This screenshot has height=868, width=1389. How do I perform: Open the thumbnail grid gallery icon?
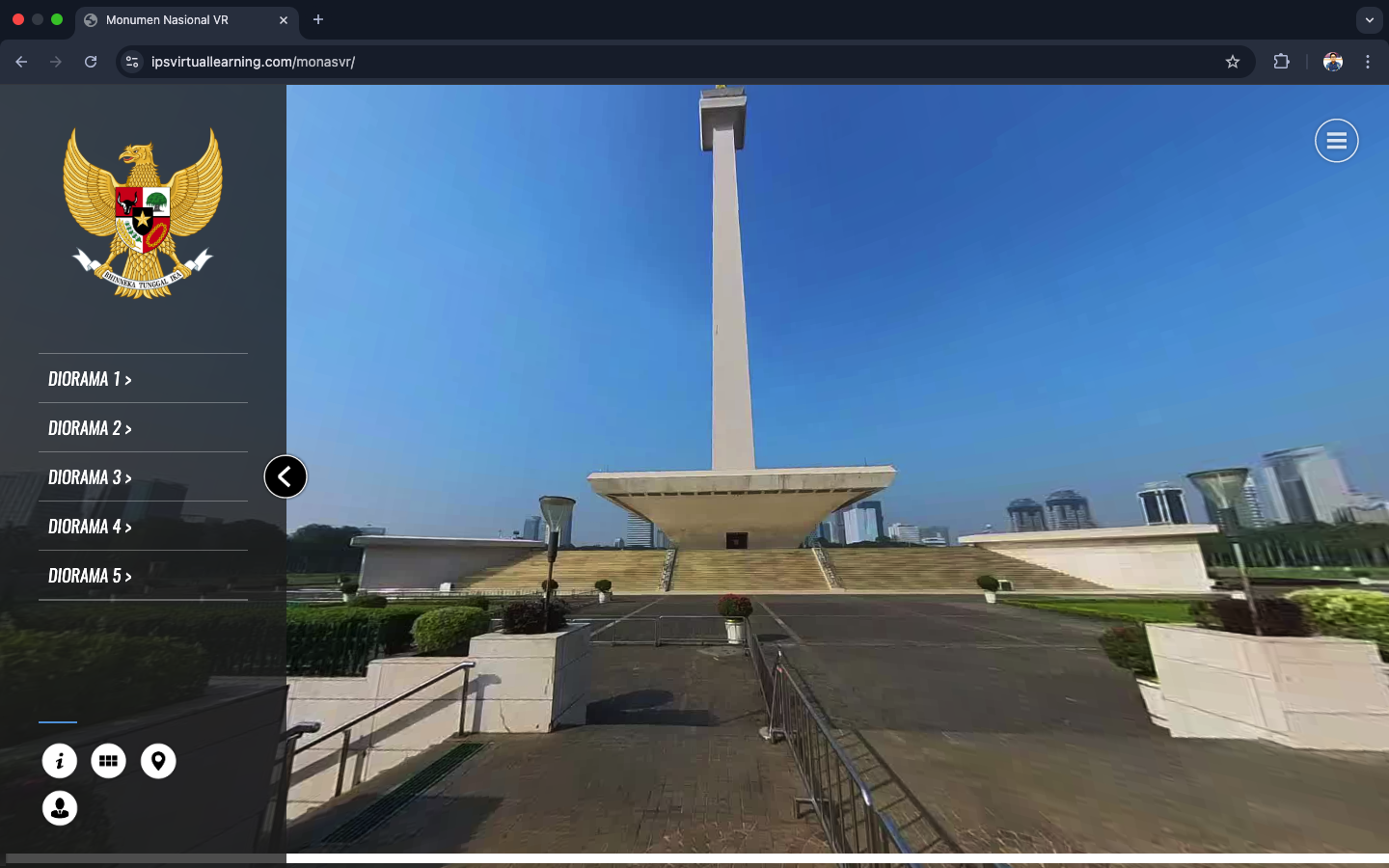pyautogui.click(x=109, y=761)
